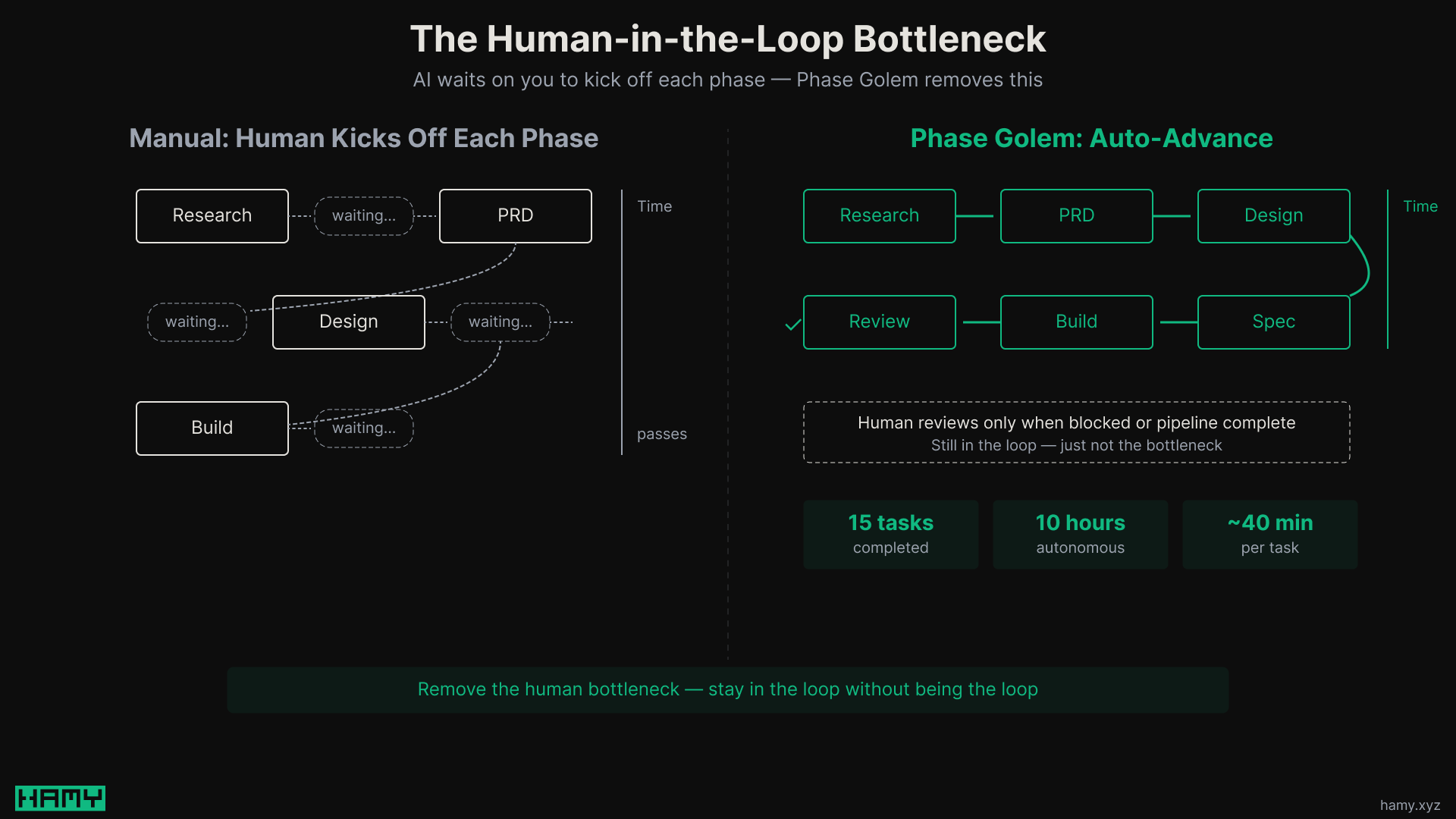Expand the waiting bubble next to Build
Viewport: 1456px width, 819px height.
[363, 428]
